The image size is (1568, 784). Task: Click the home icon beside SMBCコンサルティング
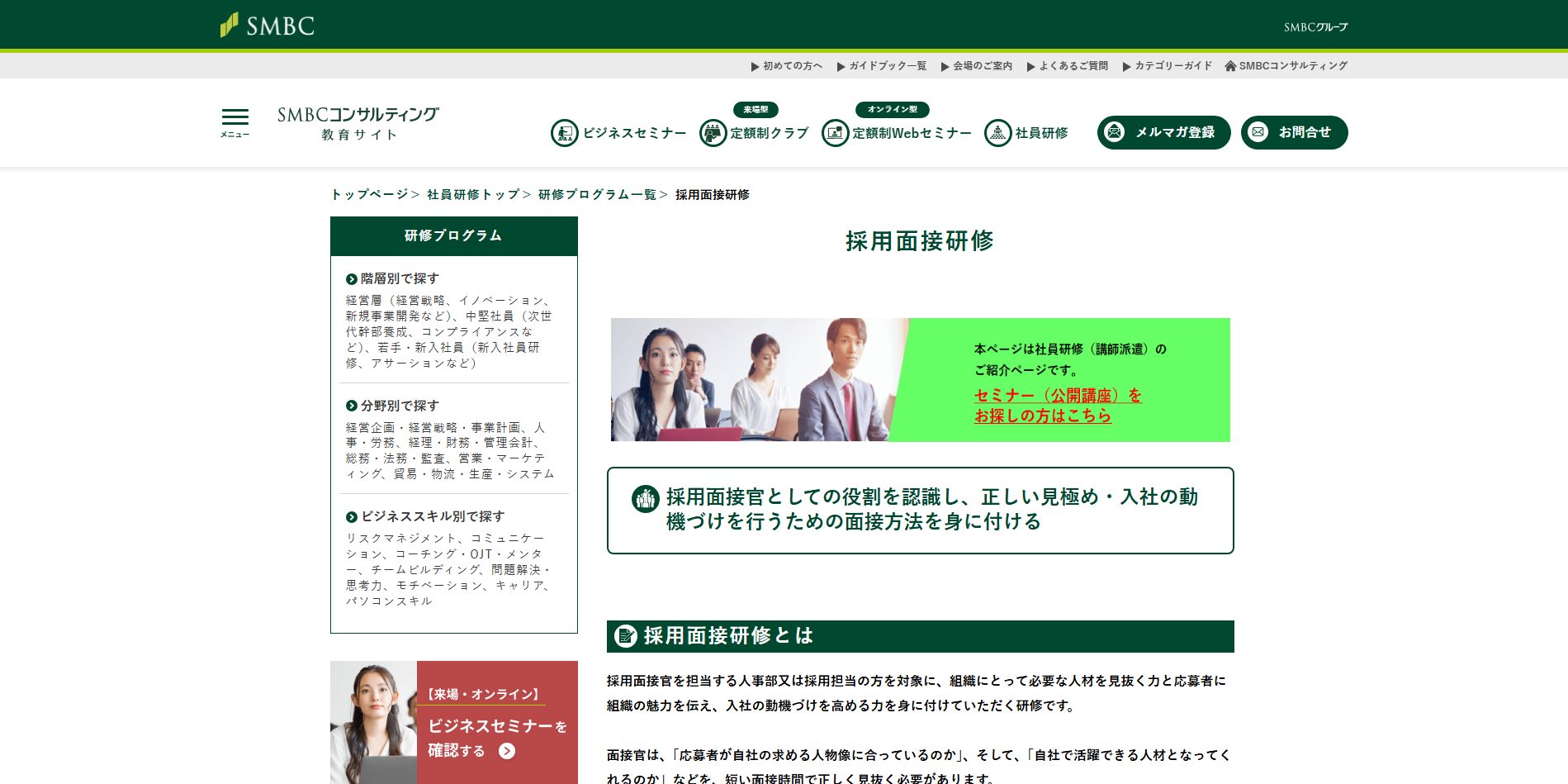click(x=1230, y=66)
